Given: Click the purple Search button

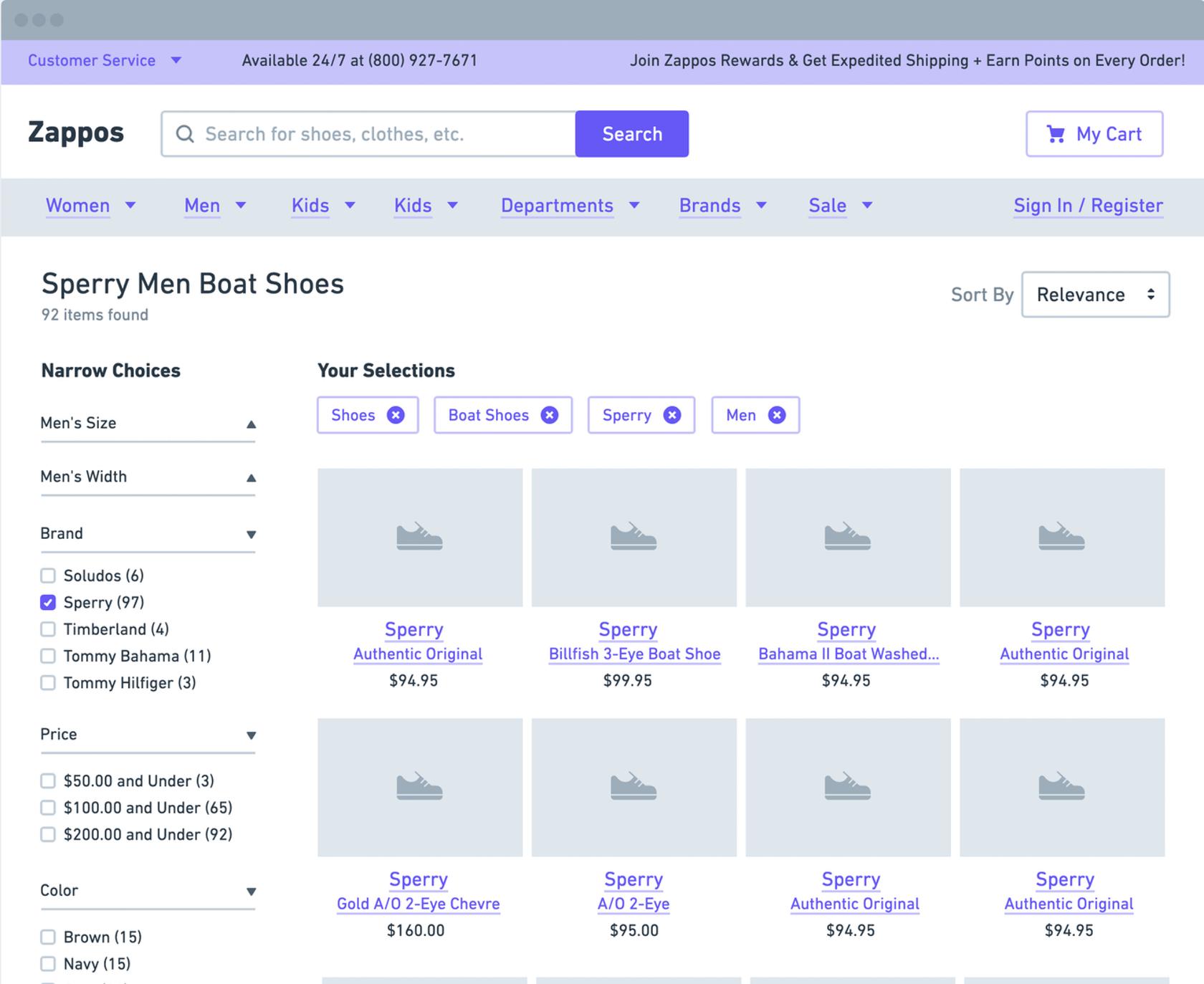Looking at the screenshot, I should coord(632,134).
